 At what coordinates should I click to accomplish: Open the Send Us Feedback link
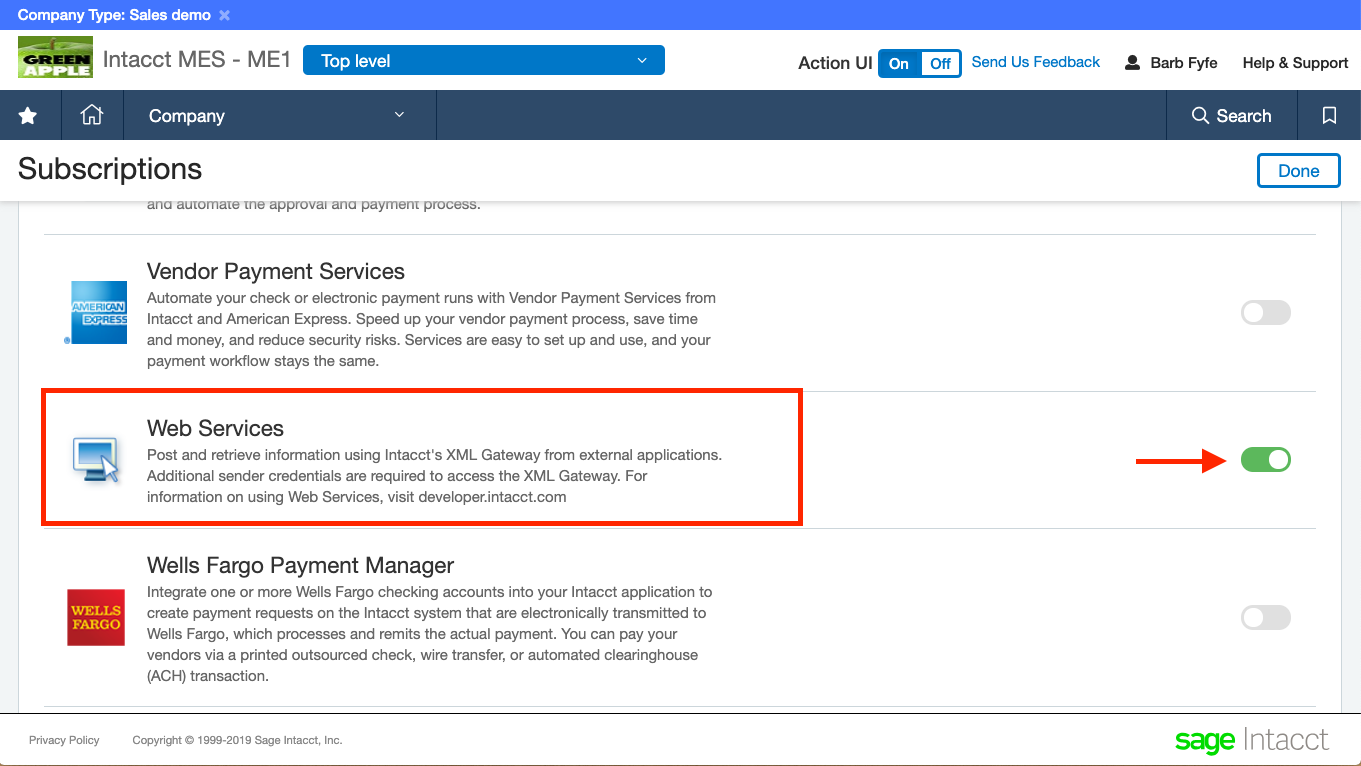click(x=1036, y=62)
